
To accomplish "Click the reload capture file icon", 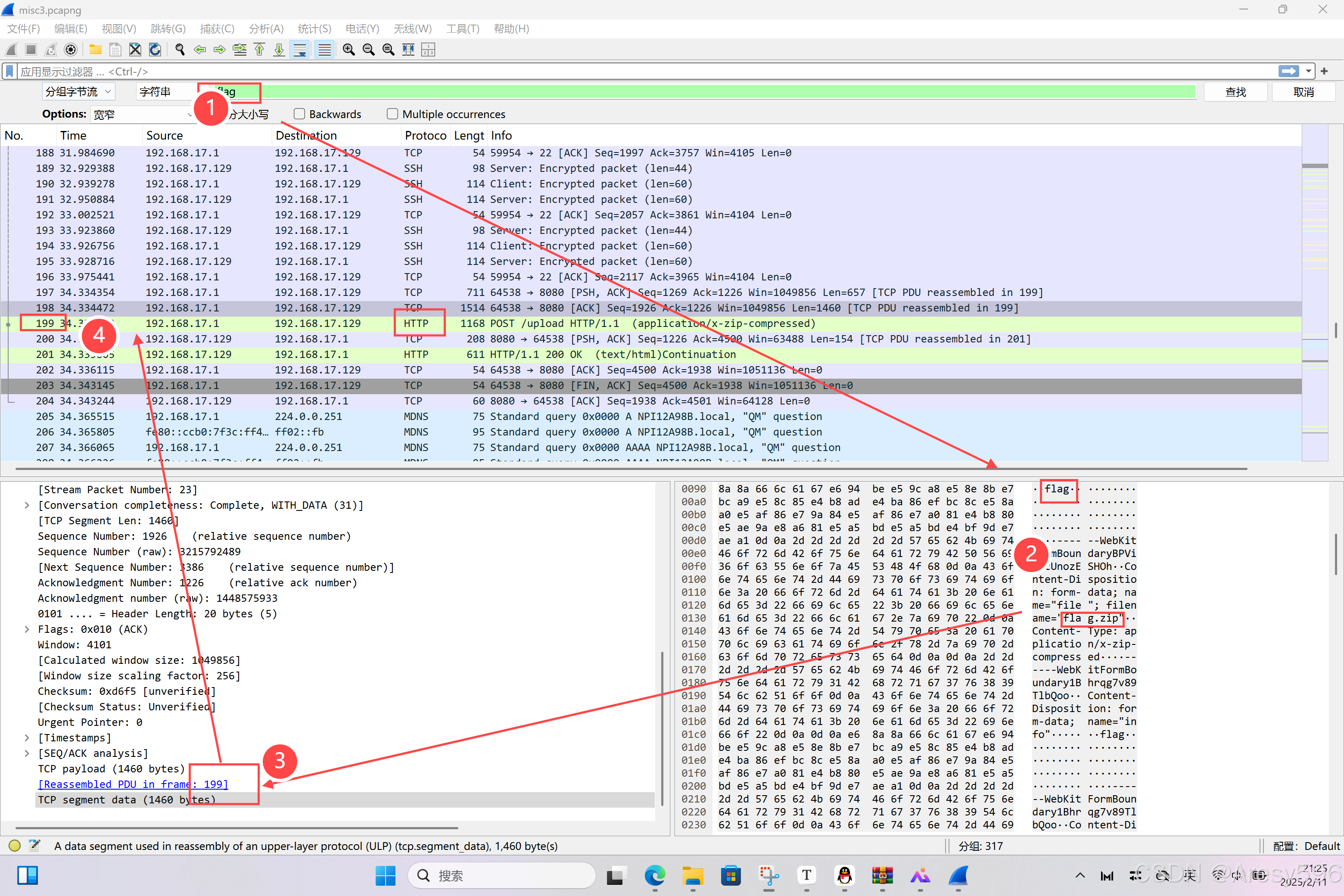I will pyautogui.click(x=155, y=50).
